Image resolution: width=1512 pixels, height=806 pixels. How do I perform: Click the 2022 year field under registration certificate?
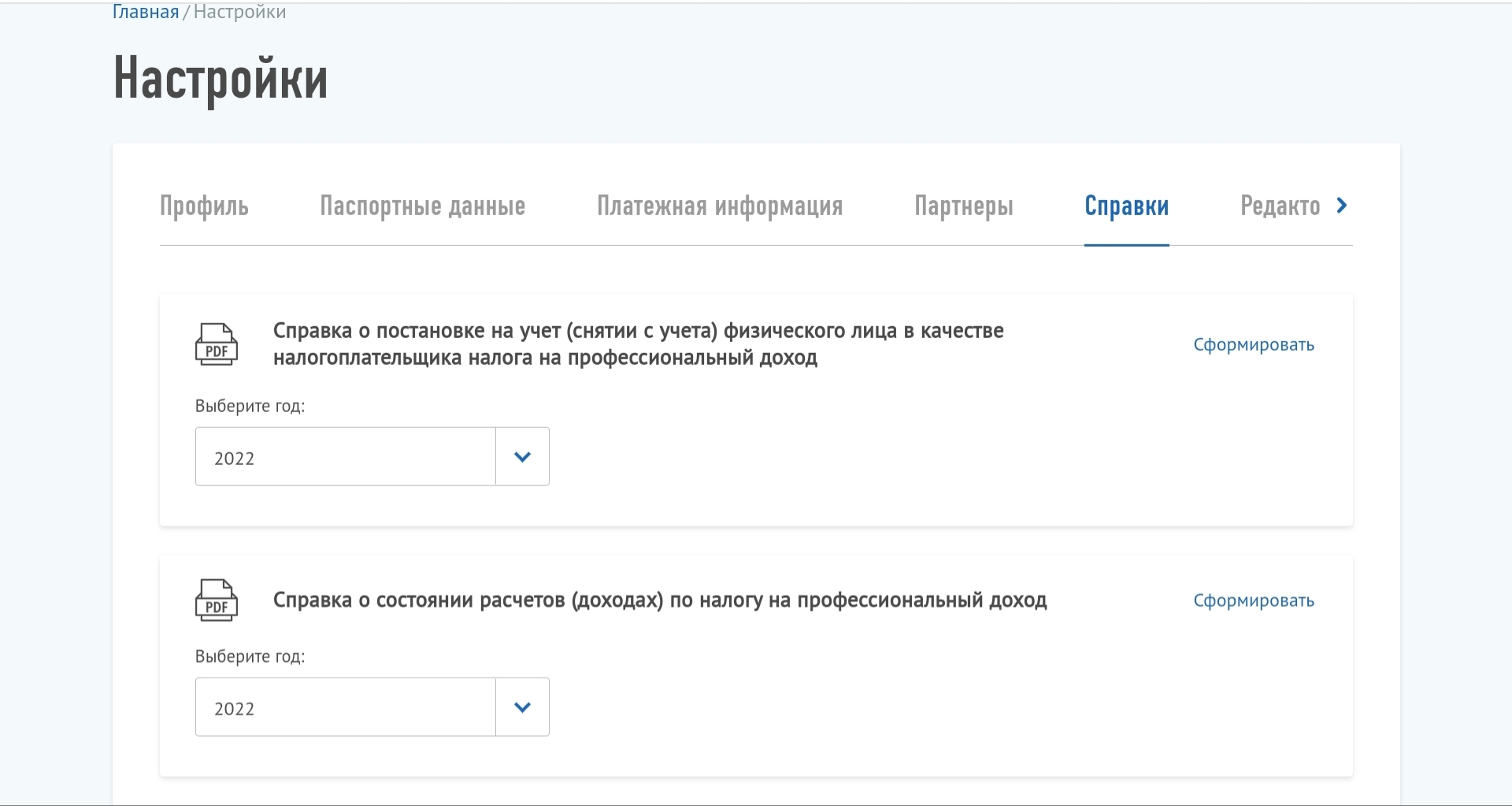pos(345,457)
